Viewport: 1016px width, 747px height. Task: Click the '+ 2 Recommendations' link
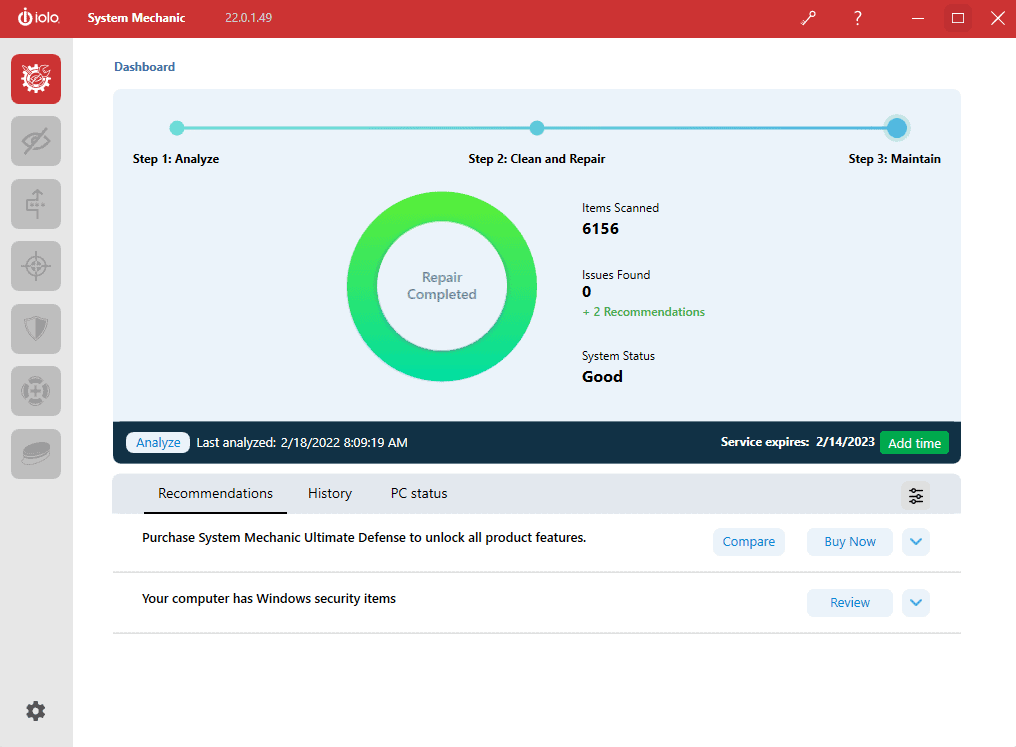(643, 312)
